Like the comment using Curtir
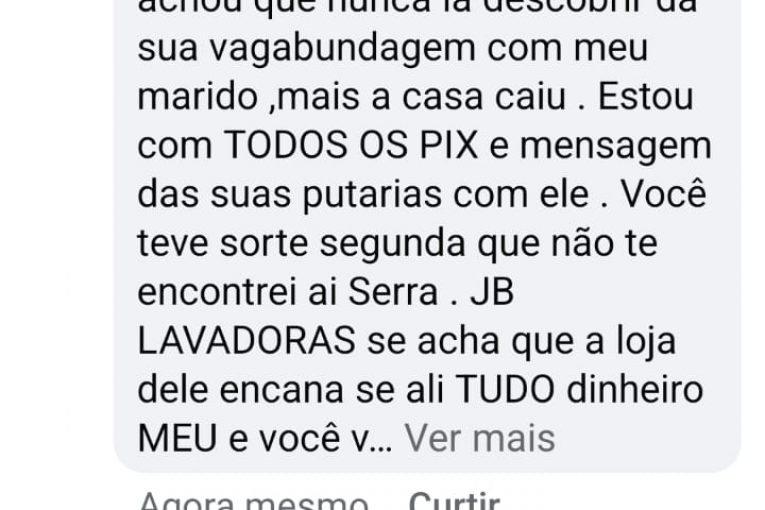This screenshot has width=765, height=510. pyautogui.click(x=454, y=501)
